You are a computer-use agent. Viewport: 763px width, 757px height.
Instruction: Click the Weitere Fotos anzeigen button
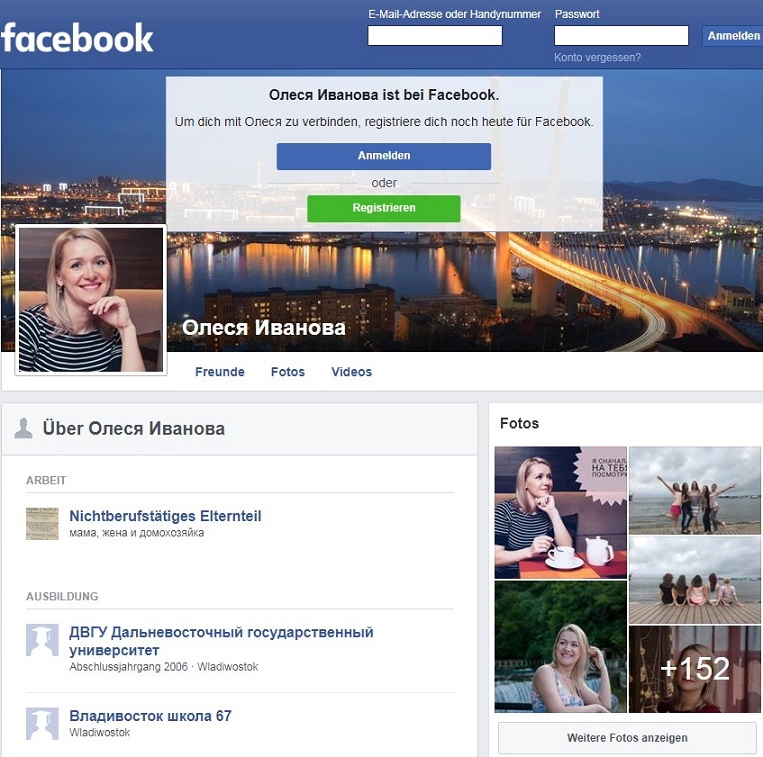click(627, 738)
